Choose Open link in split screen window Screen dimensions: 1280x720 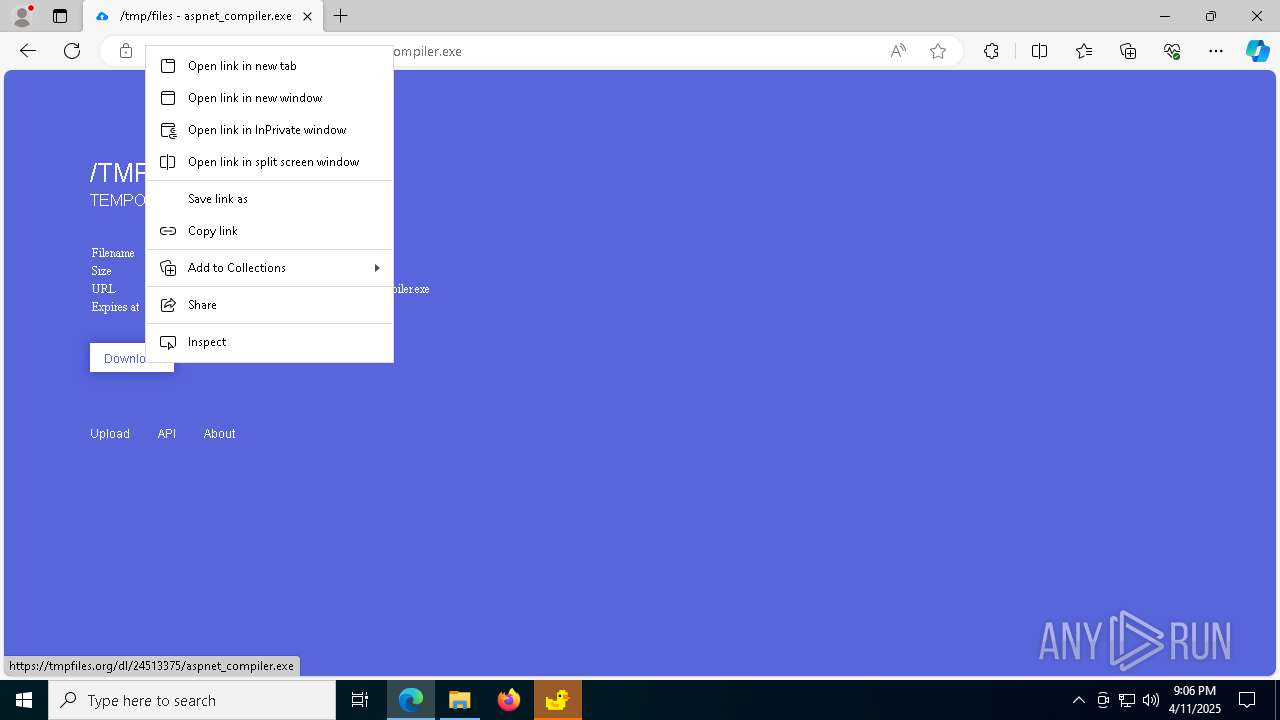[x=269, y=162]
